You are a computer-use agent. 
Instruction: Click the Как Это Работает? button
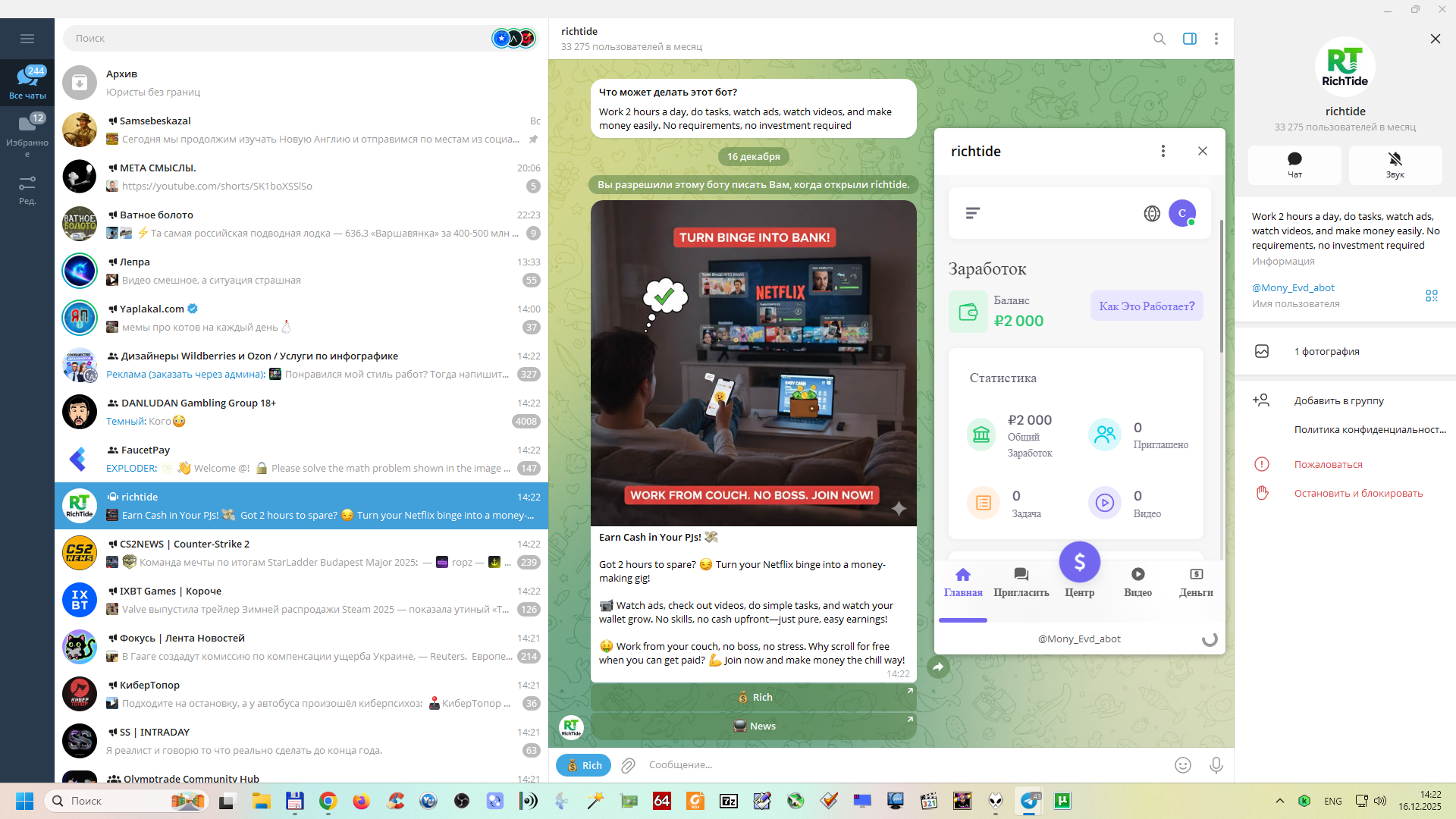point(1146,306)
